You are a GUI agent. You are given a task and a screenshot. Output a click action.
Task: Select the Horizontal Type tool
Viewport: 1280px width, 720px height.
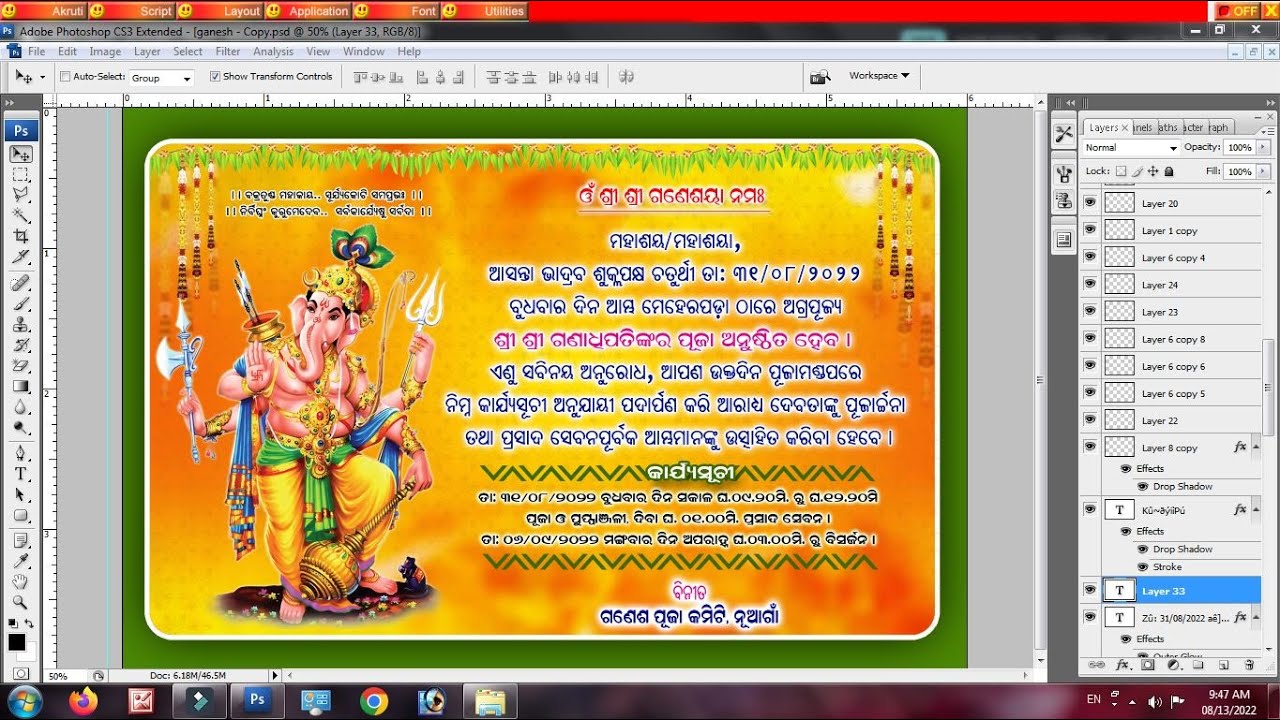[20, 474]
